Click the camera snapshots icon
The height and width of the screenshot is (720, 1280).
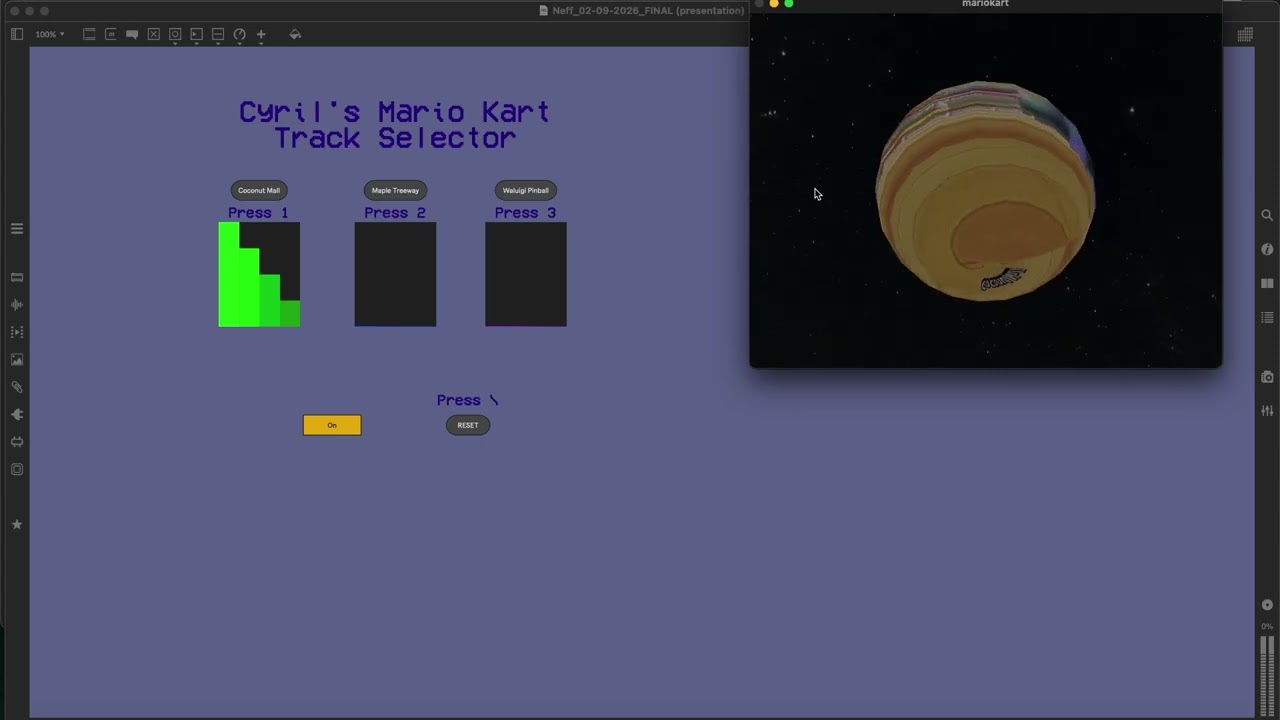point(1267,377)
